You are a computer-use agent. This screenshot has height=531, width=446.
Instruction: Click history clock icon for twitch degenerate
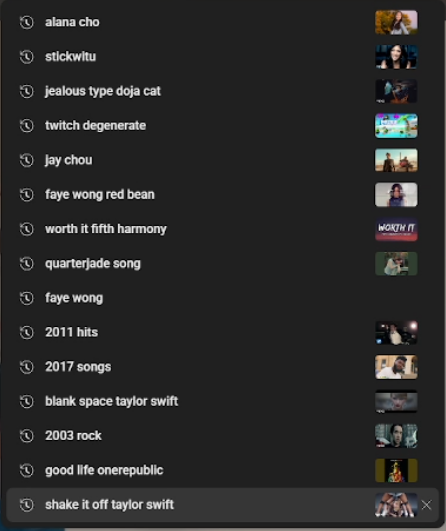26,126
